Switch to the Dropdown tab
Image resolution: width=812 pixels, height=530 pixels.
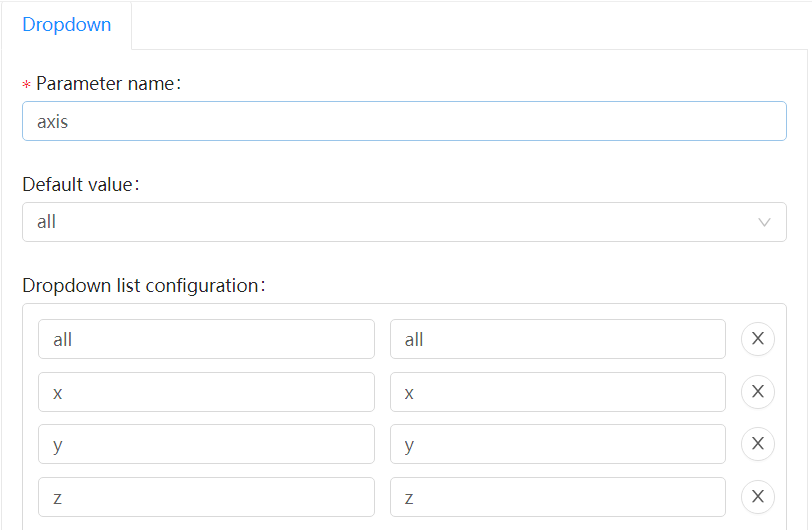click(67, 25)
